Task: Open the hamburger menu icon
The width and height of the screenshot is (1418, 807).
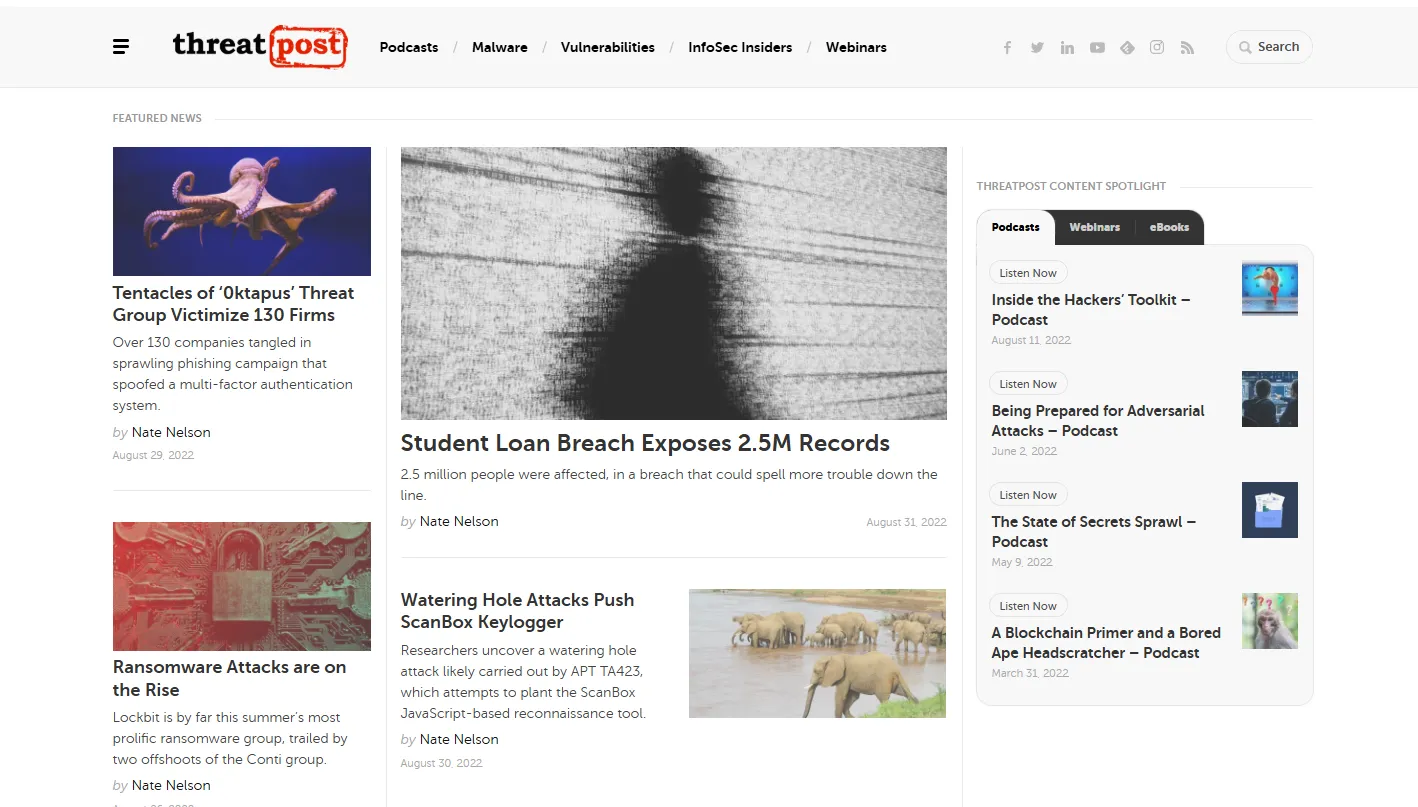Action: click(121, 47)
